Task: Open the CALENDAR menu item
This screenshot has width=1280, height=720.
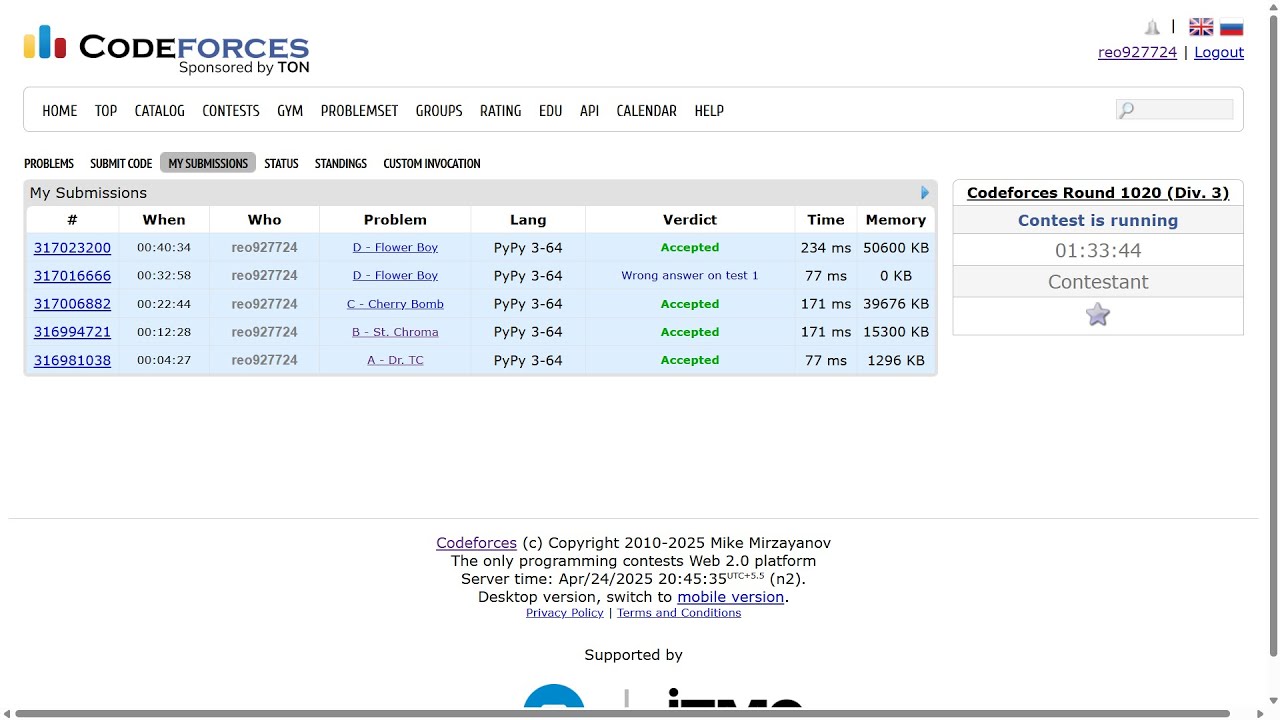Action: [647, 111]
